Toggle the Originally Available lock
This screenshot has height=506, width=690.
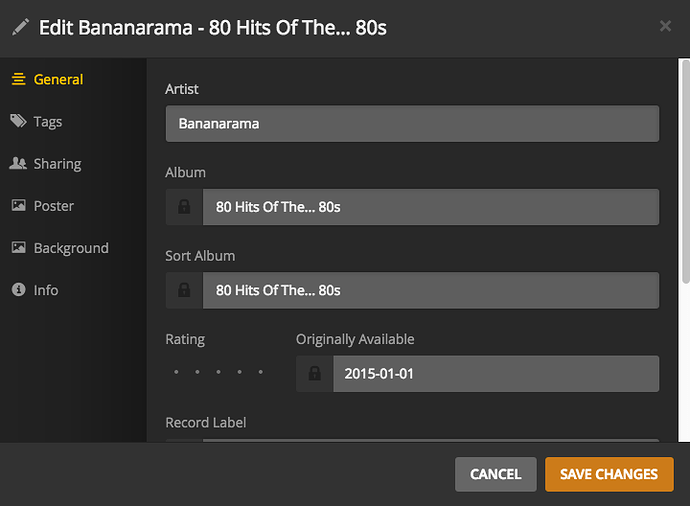click(x=315, y=374)
